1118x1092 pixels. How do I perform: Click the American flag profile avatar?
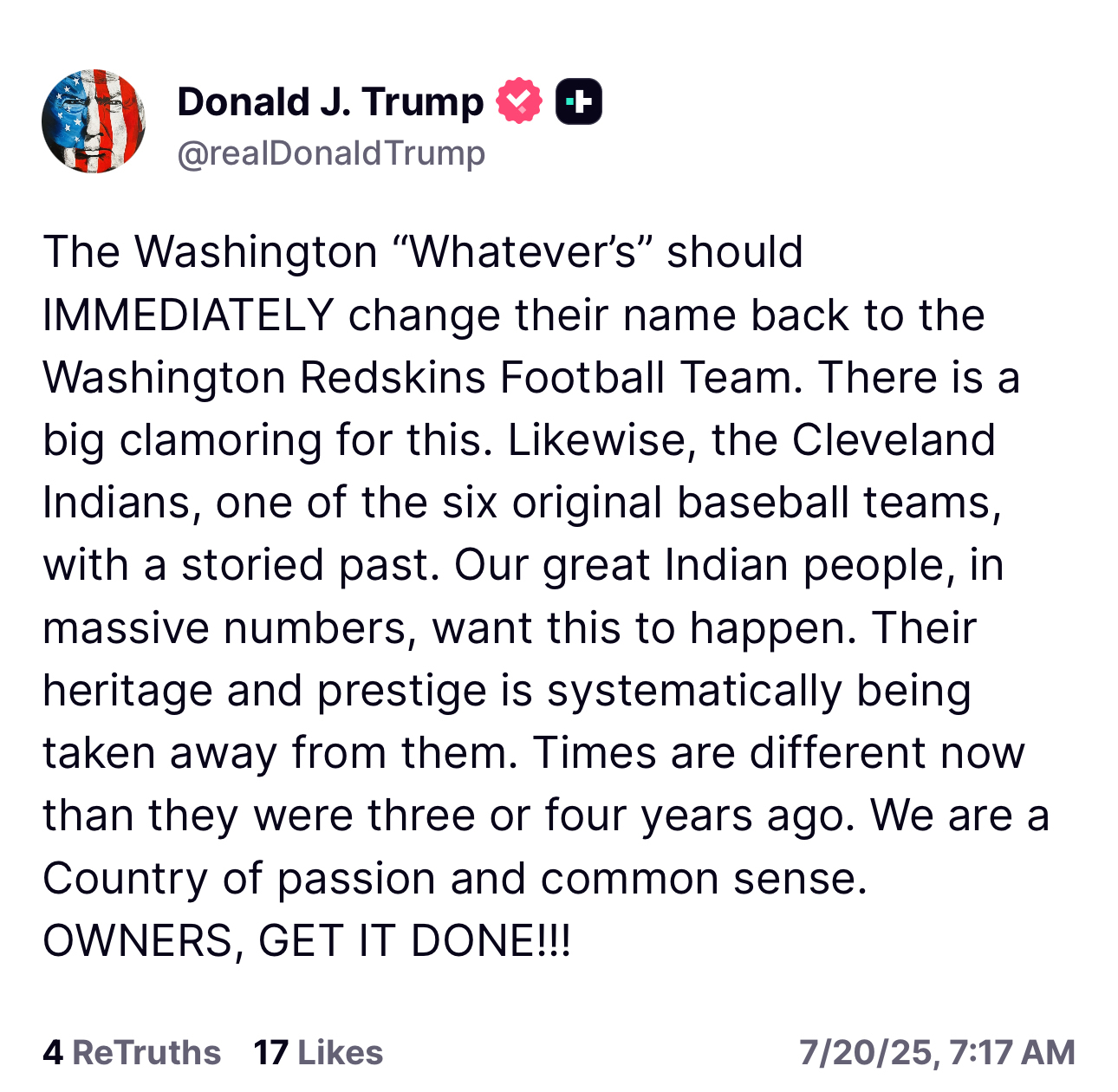94,121
